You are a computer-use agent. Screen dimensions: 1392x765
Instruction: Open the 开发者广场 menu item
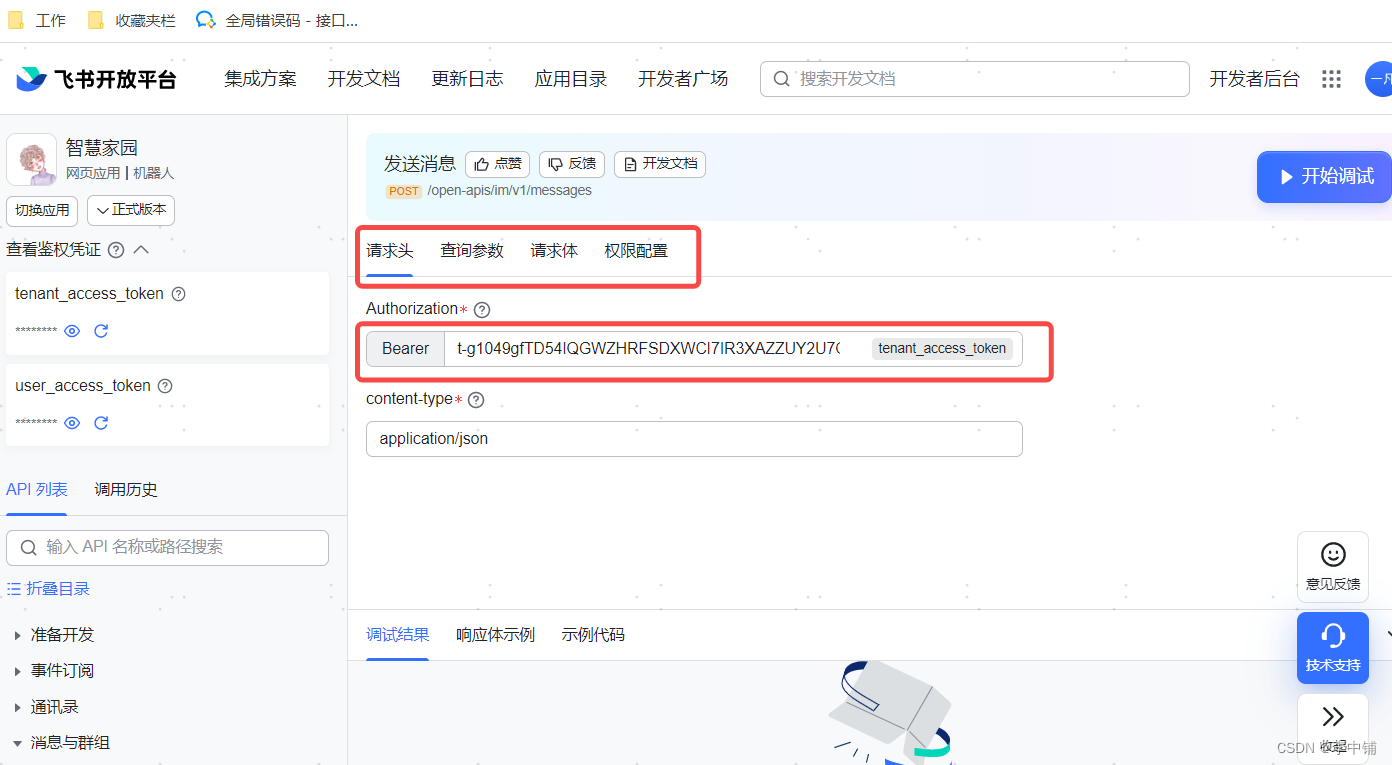pos(683,79)
